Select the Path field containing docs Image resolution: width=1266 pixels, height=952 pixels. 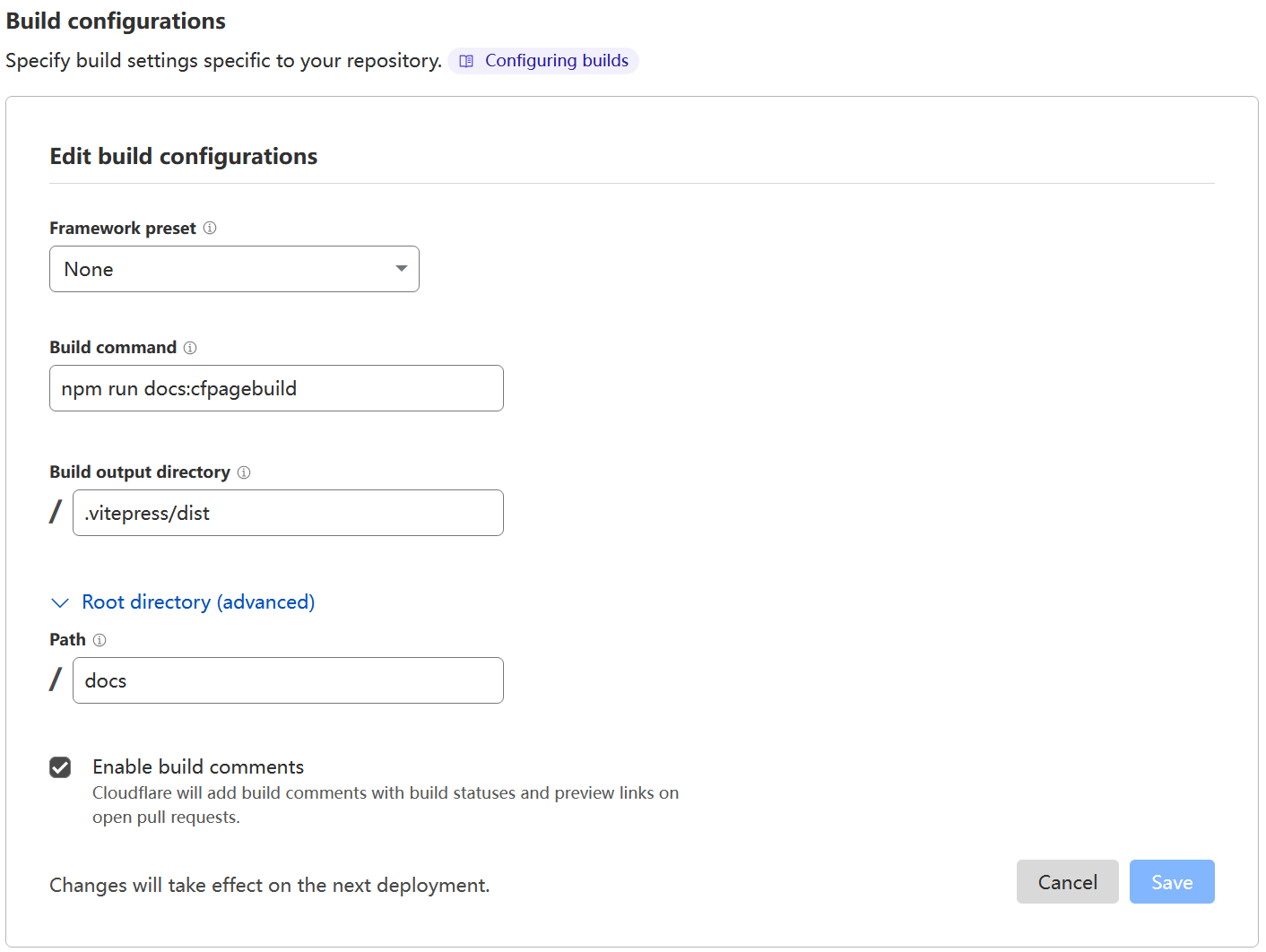(x=288, y=680)
